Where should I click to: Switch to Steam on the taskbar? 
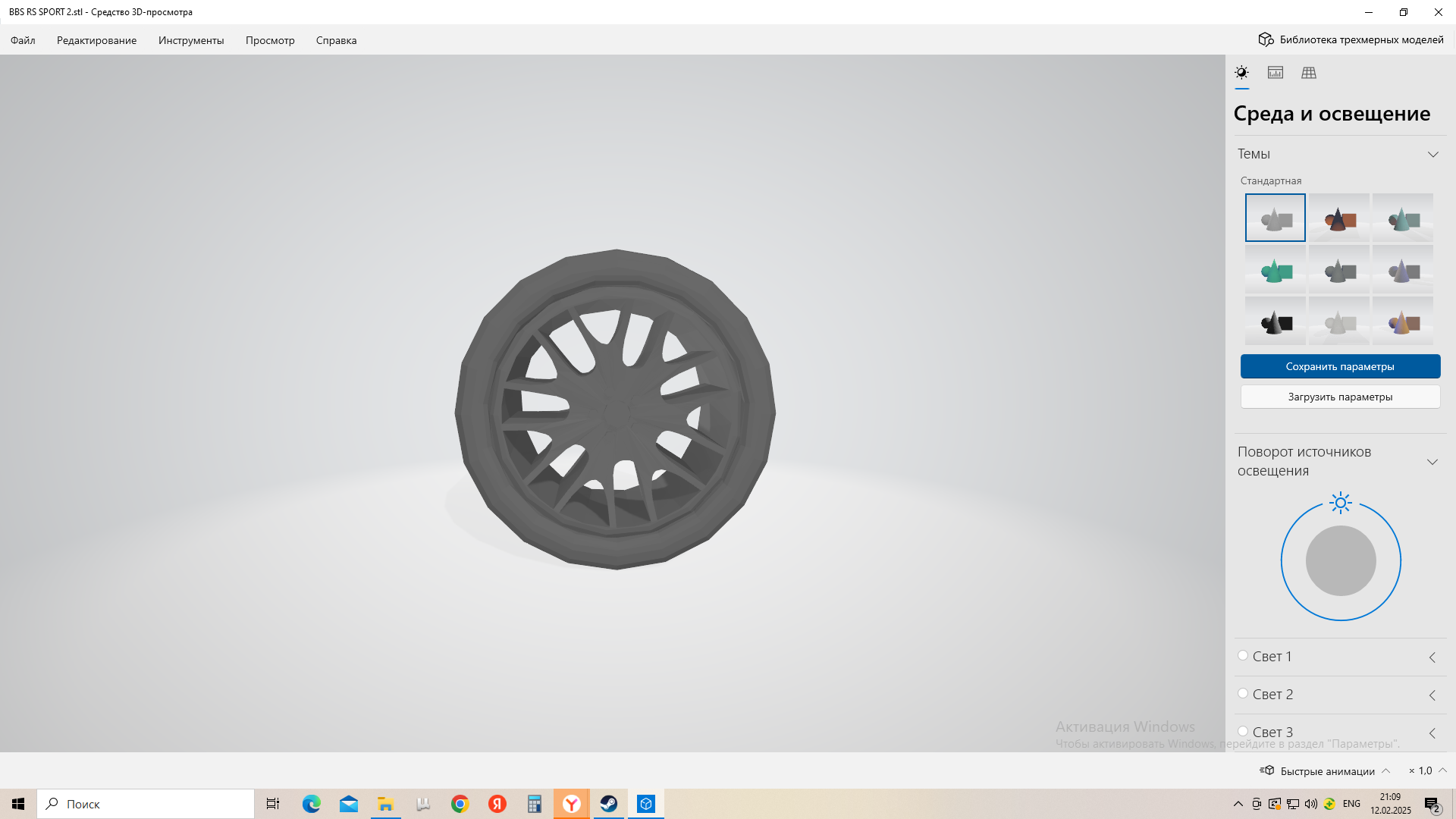609,804
